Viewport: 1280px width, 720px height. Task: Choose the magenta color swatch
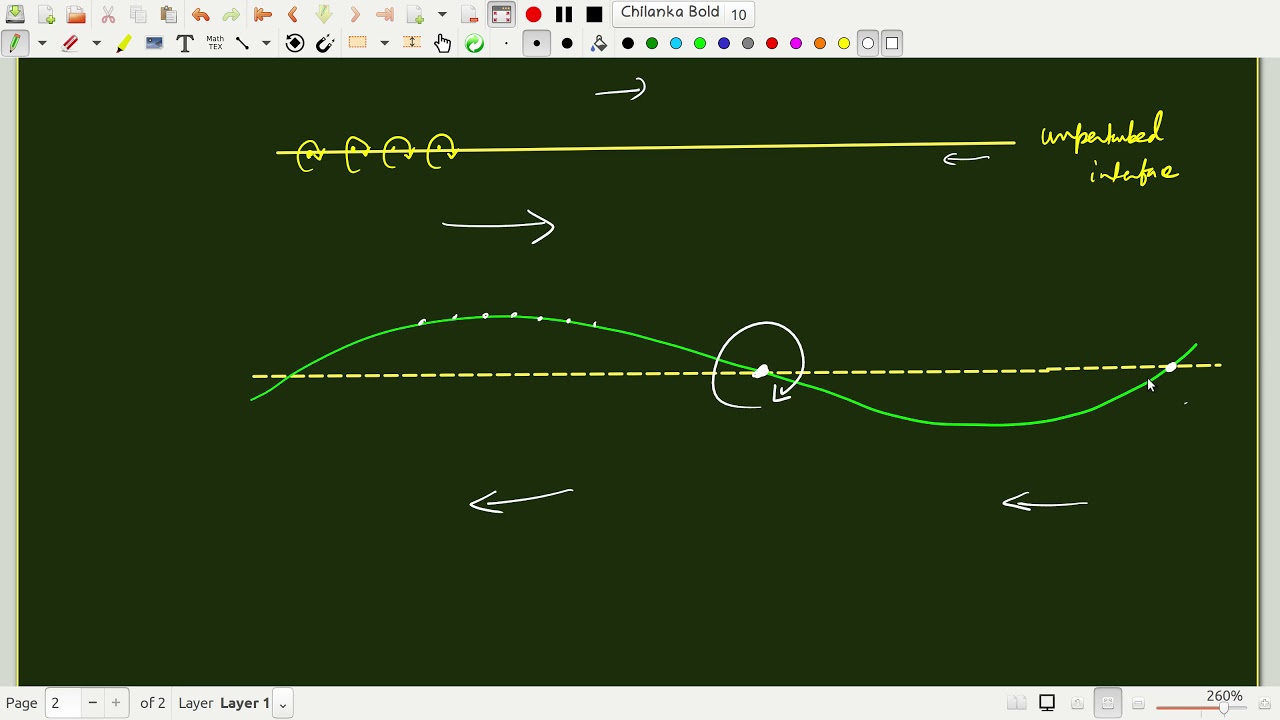coord(796,43)
